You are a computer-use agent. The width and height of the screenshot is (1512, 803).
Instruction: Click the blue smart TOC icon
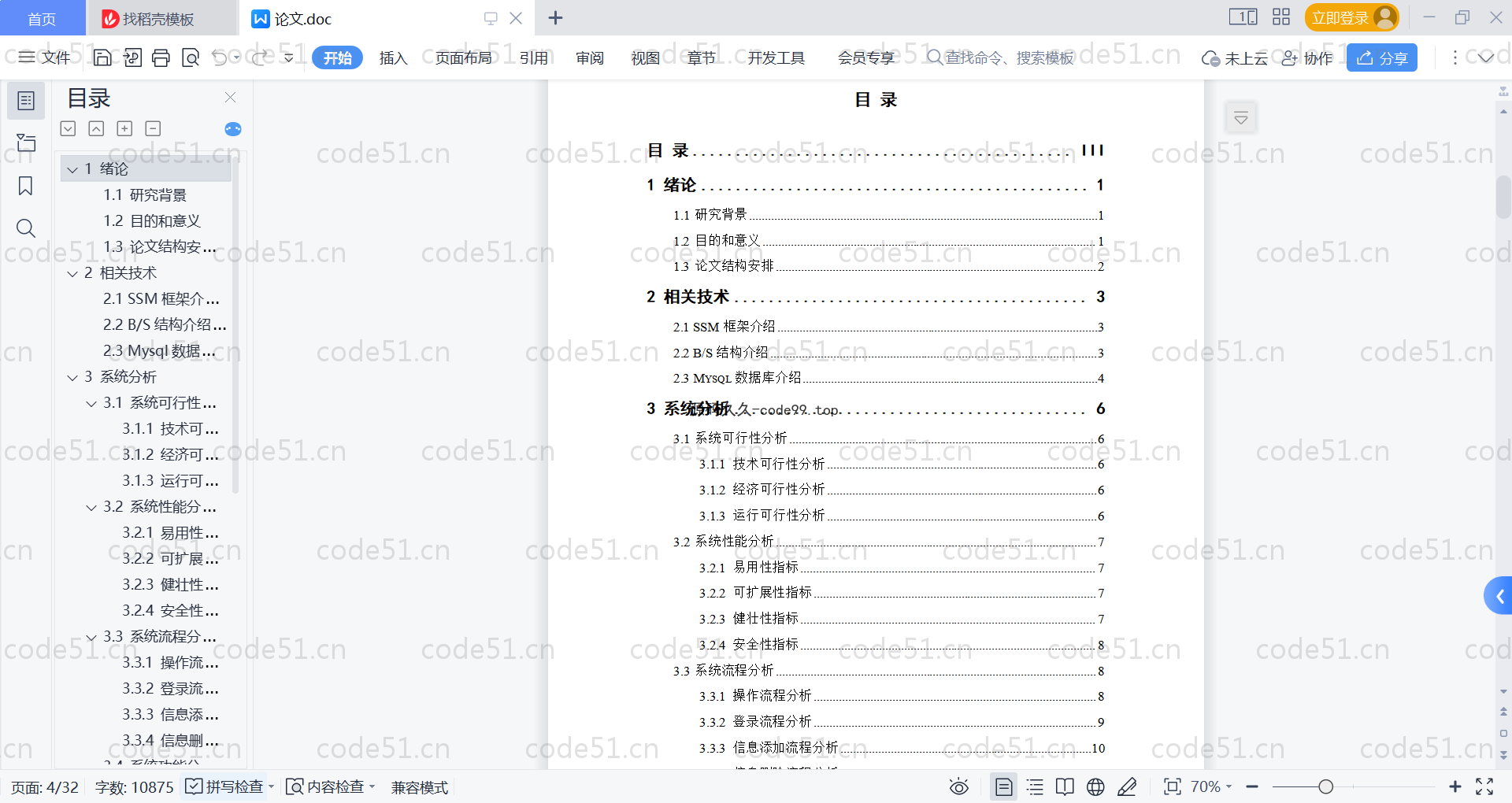click(x=233, y=129)
